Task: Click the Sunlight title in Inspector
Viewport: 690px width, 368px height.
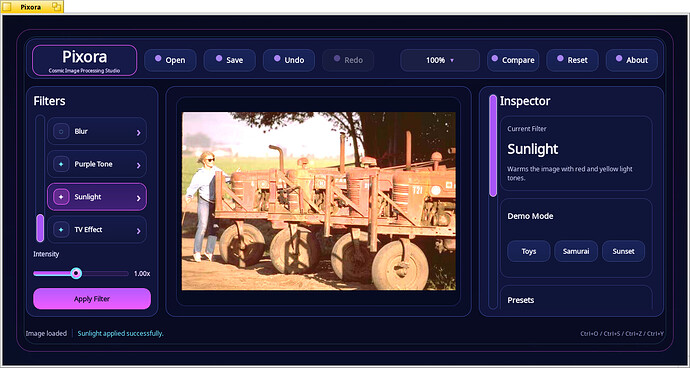Action: [533, 149]
